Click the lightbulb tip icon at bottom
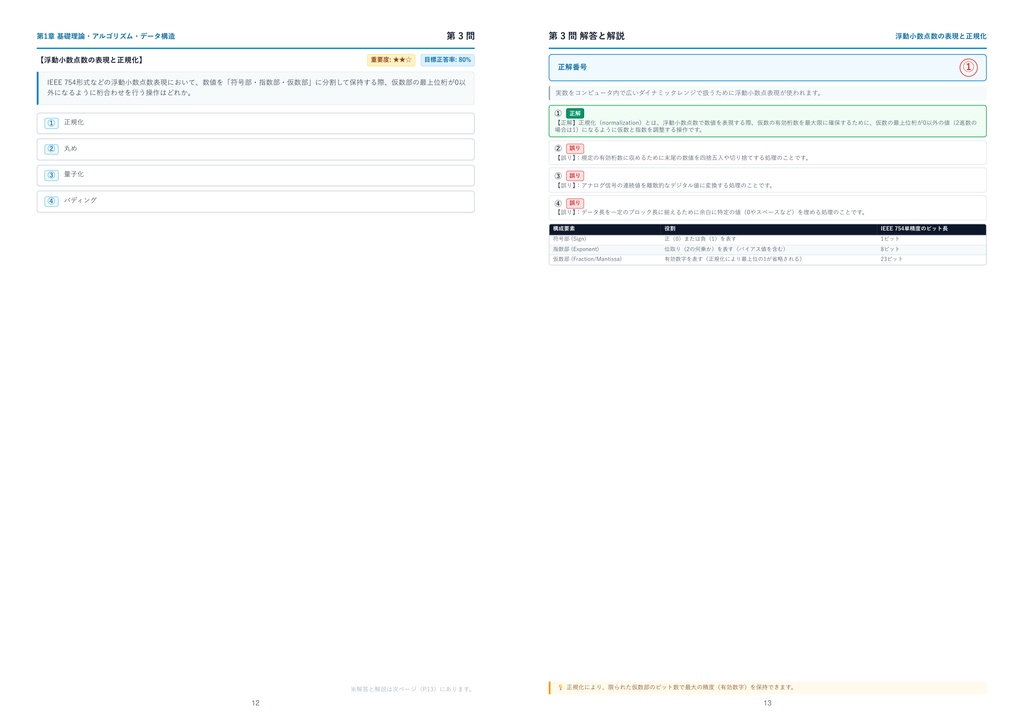This screenshot has height=724, width=1024. [x=560, y=687]
